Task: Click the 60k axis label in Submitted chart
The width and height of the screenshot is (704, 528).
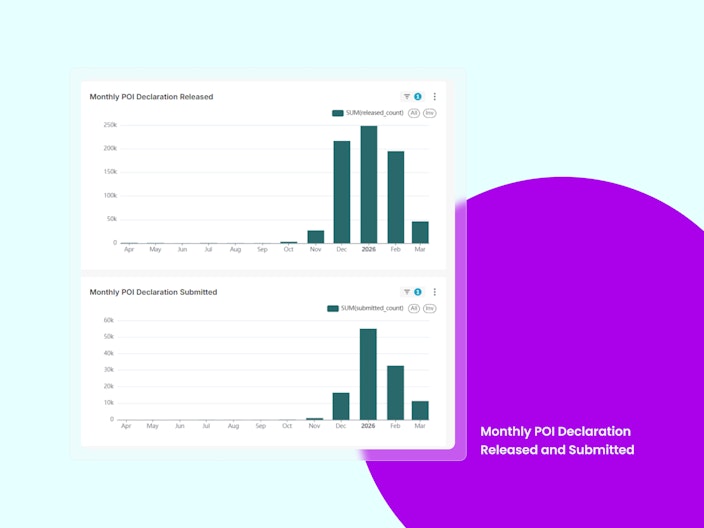Action: (109, 320)
